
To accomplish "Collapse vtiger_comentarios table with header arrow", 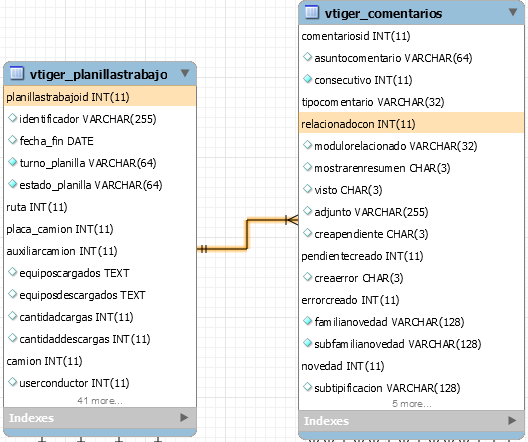I will tap(513, 12).
